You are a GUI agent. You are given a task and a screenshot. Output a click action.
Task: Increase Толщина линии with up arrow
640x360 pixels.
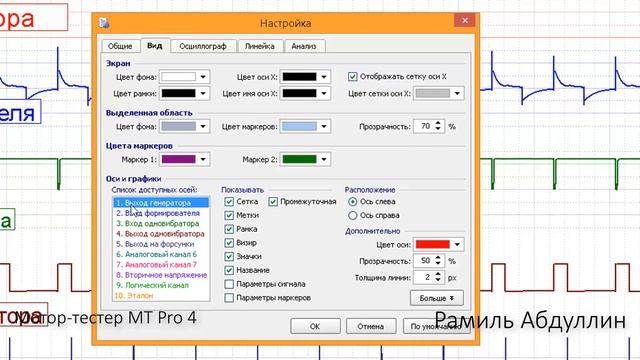pyautogui.click(x=438, y=274)
